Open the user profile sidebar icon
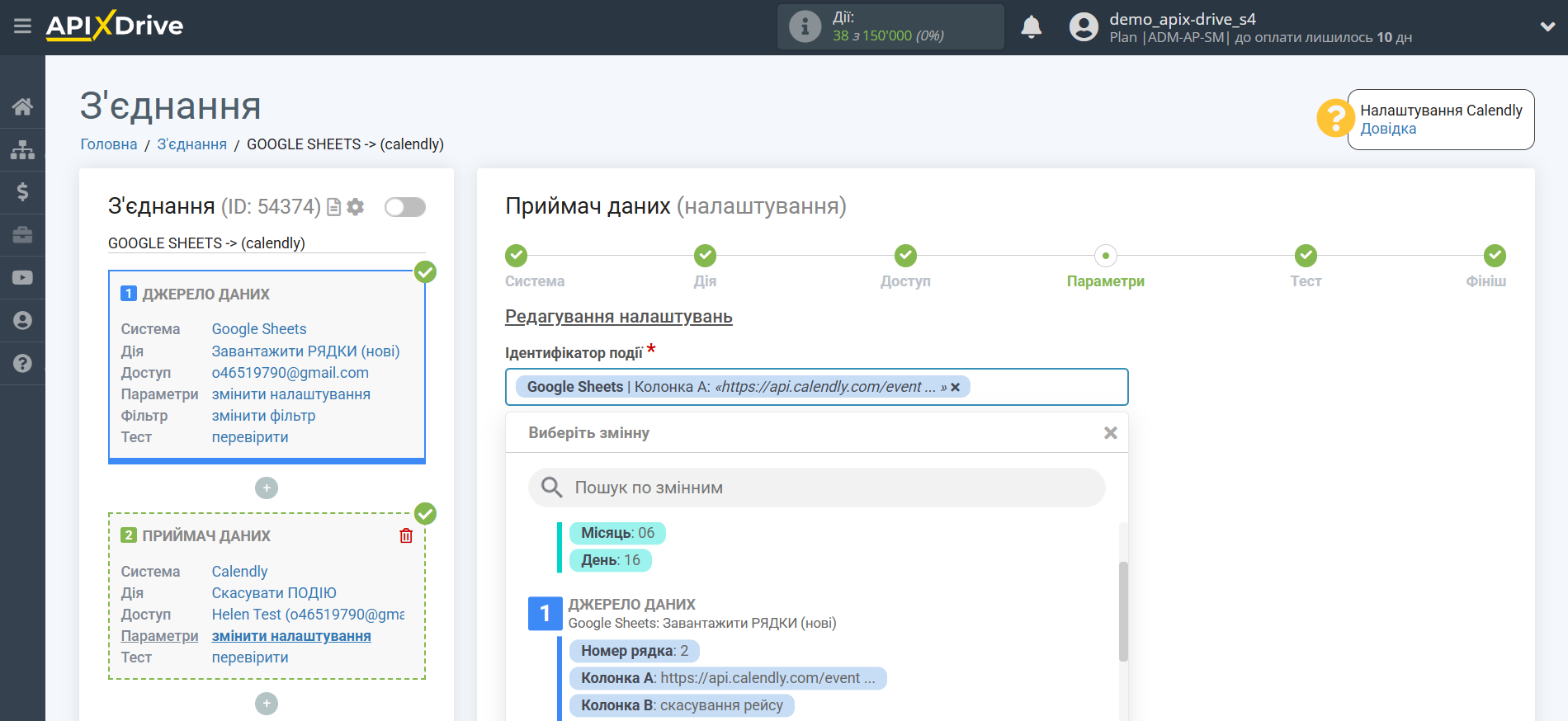Screen dimensions: 1568x721 point(22,321)
